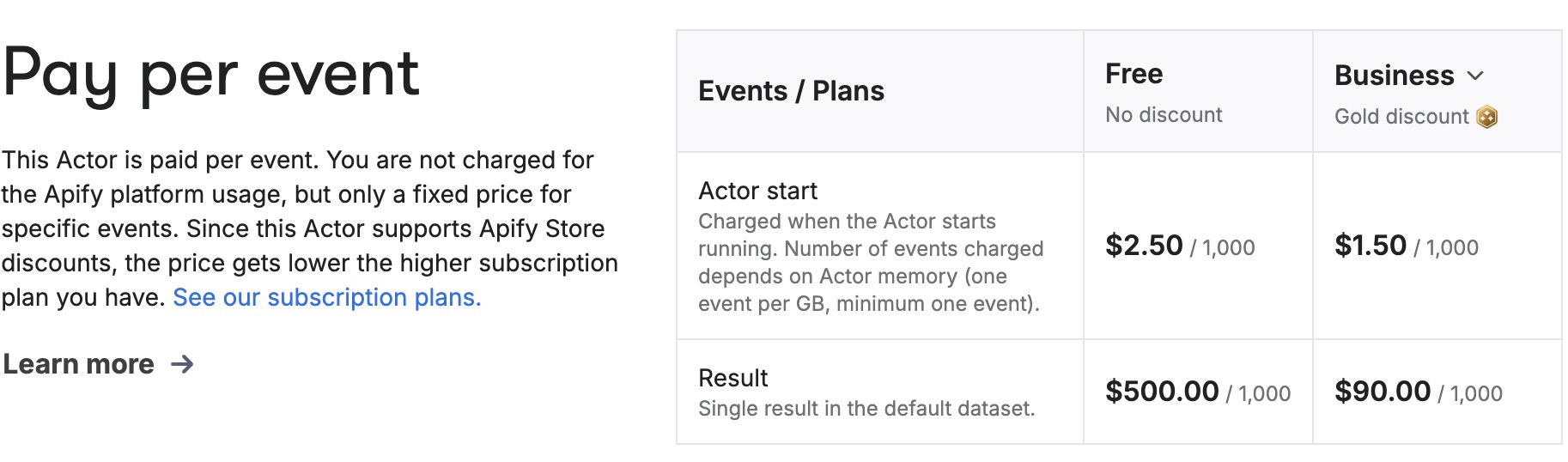This screenshot has height=462, width=1568.
Task: Click the gold discount badge icon
Action: [x=1486, y=117]
